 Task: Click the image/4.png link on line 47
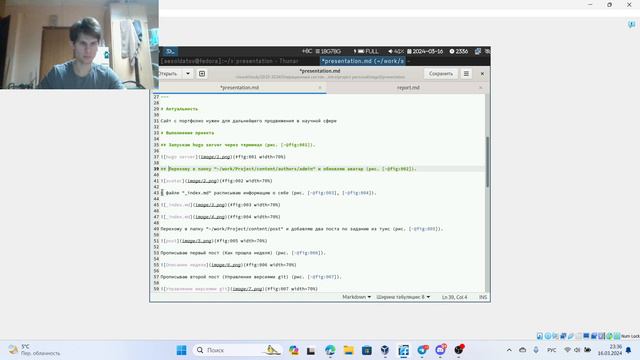click(x=210, y=217)
